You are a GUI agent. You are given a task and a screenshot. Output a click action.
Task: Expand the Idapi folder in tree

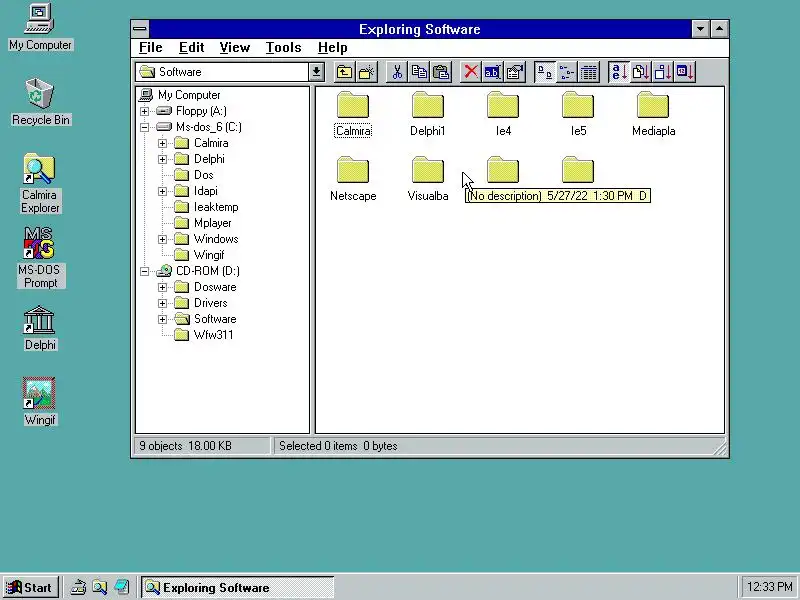[162, 191]
